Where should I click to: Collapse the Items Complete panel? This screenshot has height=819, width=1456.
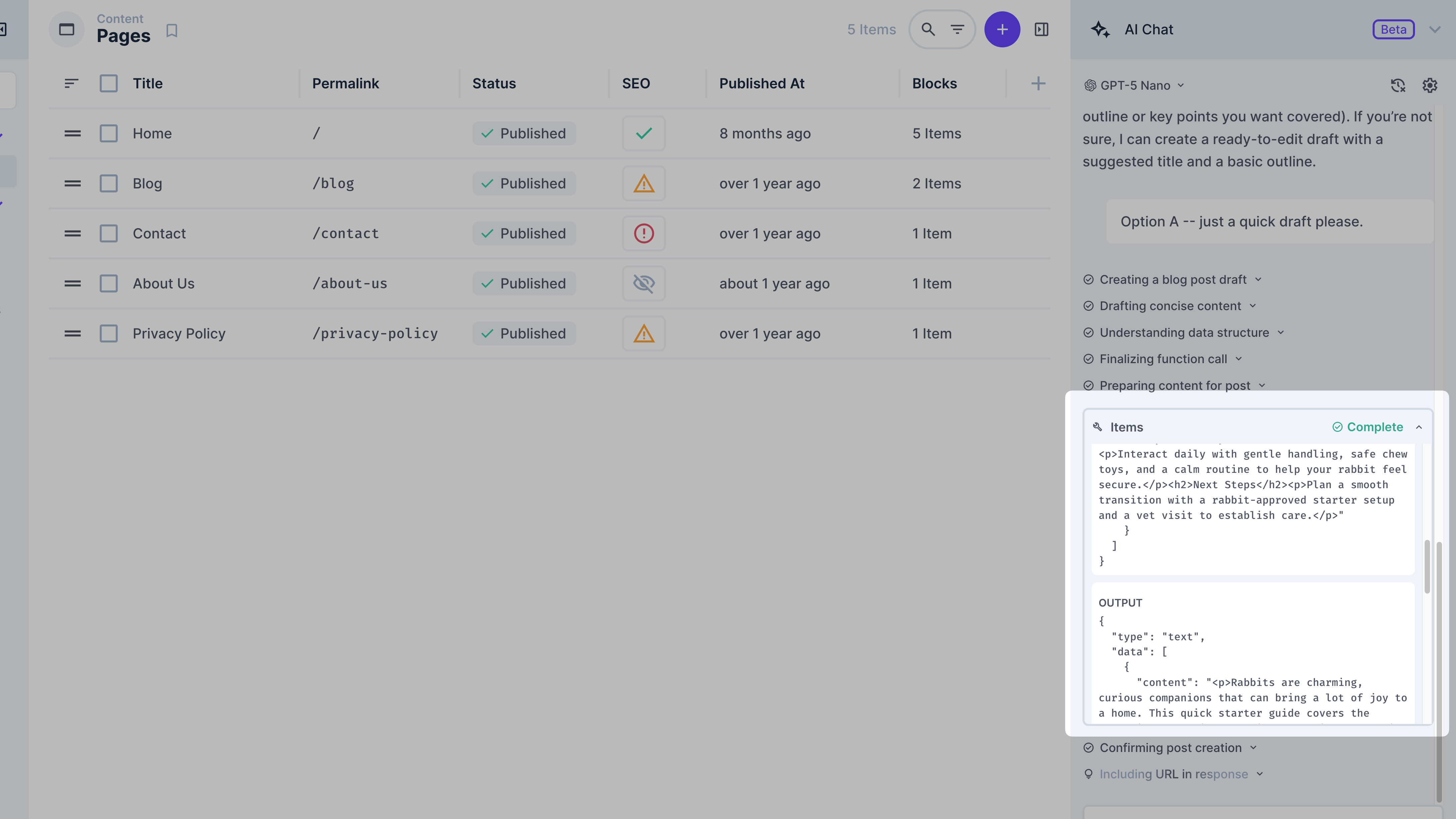click(1419, 427)
